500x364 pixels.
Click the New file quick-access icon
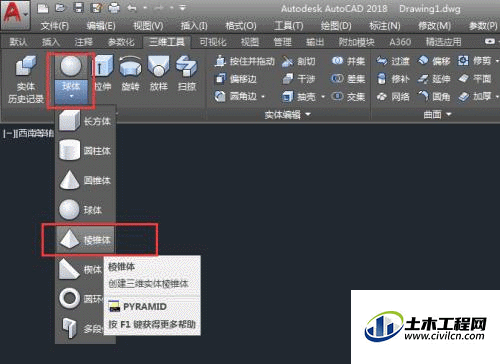(x=43, y=8)
